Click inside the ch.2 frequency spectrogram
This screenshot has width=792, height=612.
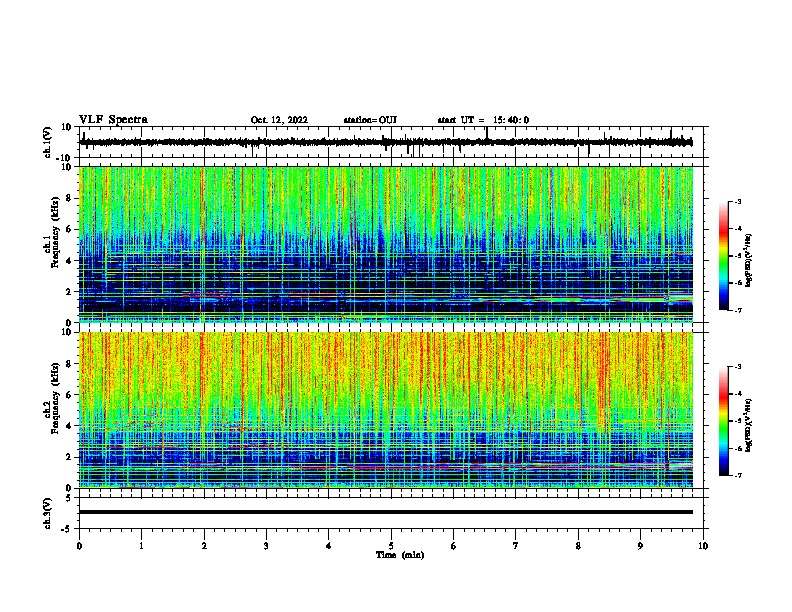pos(386,410)
